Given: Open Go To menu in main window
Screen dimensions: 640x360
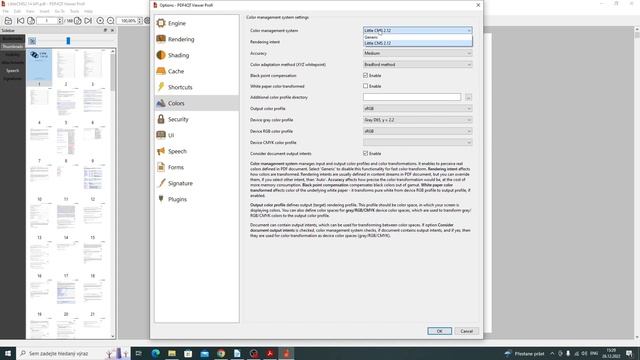Looking at the screenshot, I should tap(60, 11).
